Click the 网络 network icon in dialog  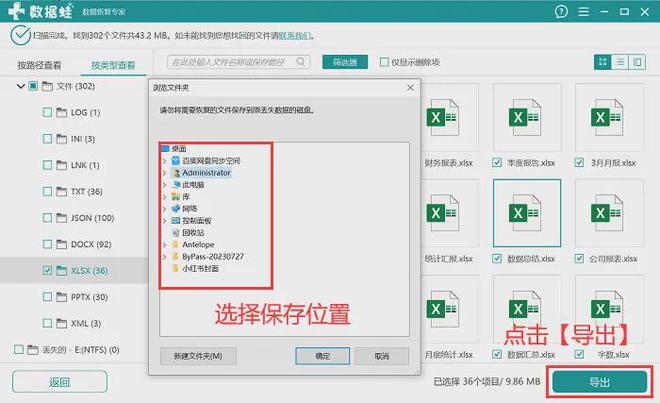tap(176, 208)
